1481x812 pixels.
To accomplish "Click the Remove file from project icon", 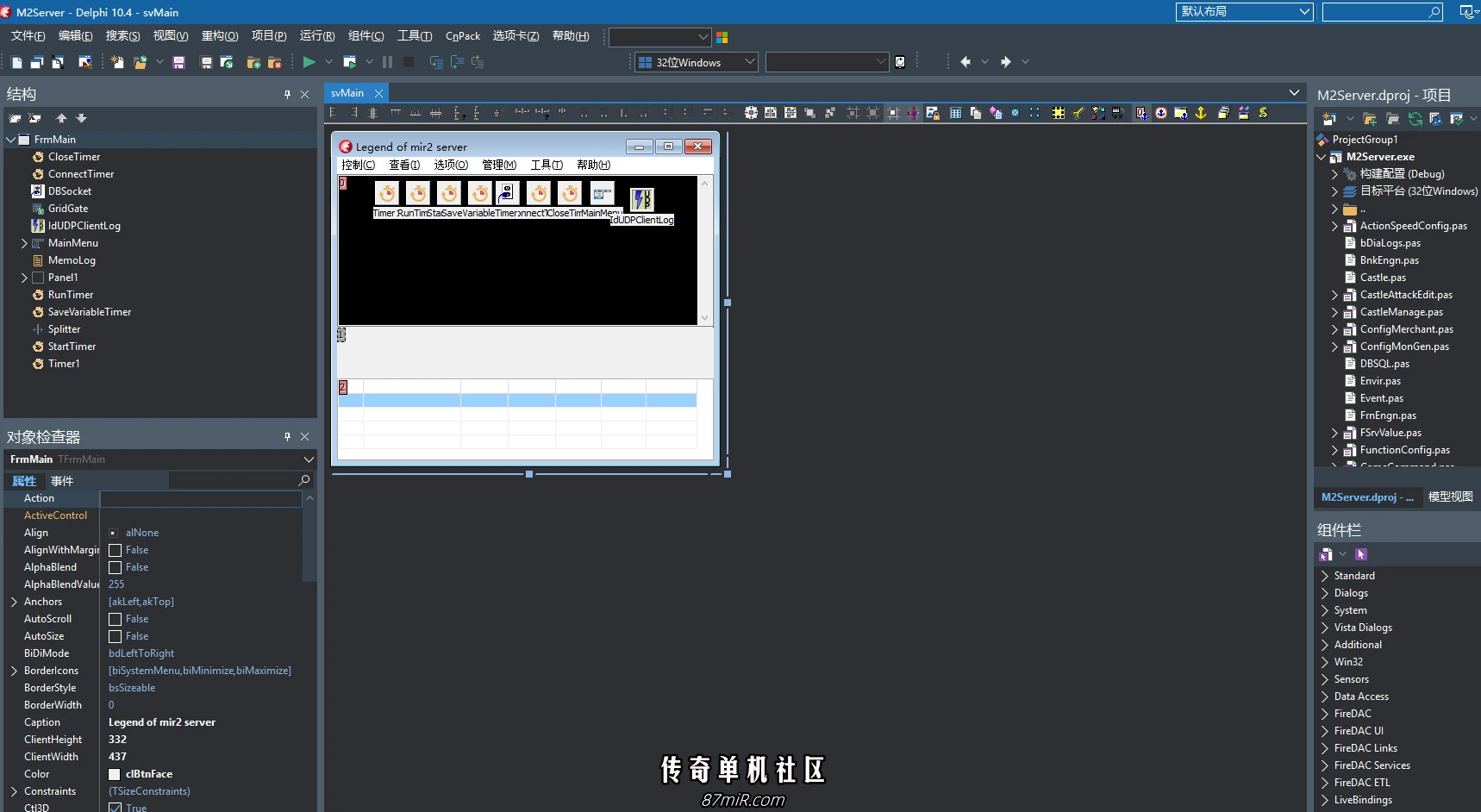I will (x=275, y=62).
